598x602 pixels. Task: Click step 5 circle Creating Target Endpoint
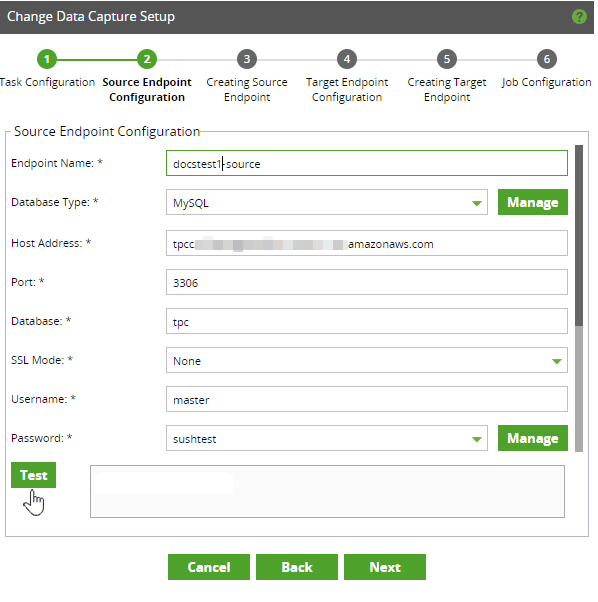coord(447,59)
